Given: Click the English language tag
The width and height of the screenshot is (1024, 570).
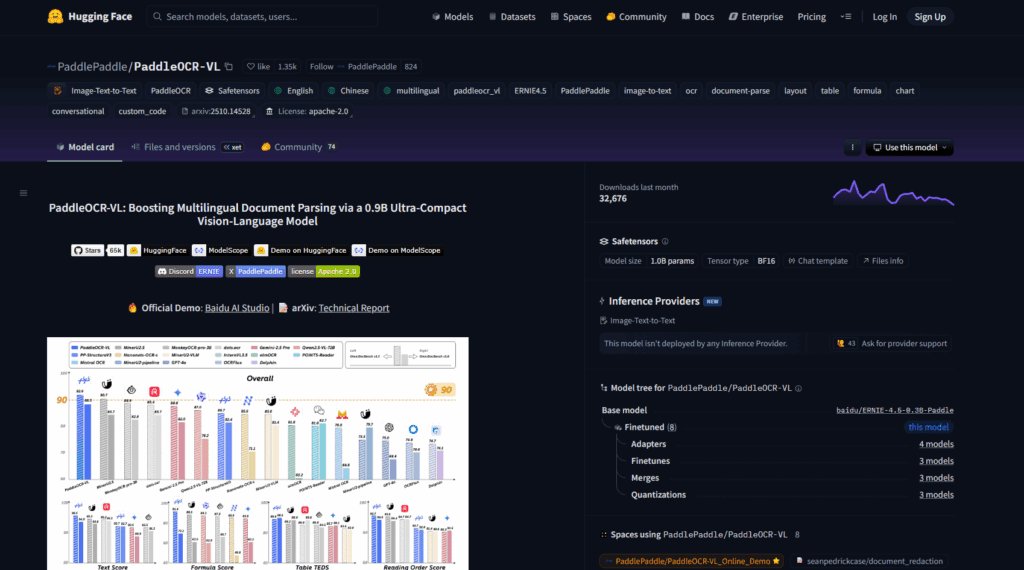Looking at the screenshot, I should pos(293,91).
